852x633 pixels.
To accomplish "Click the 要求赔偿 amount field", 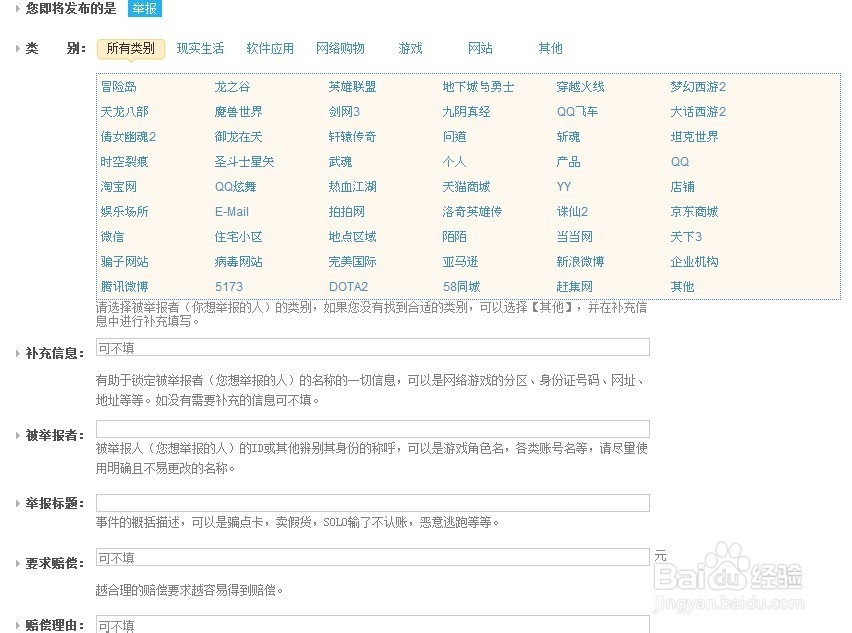I will tap(373, 557).
